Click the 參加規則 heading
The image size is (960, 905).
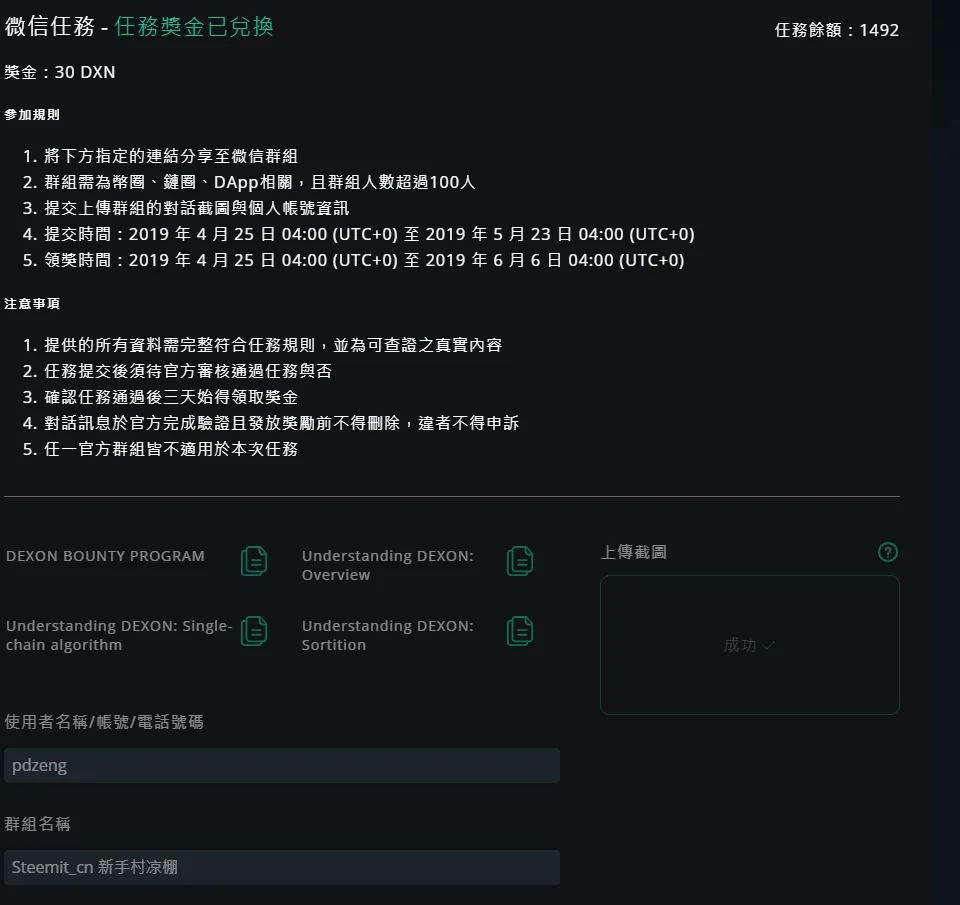click(x=32, y=115)
